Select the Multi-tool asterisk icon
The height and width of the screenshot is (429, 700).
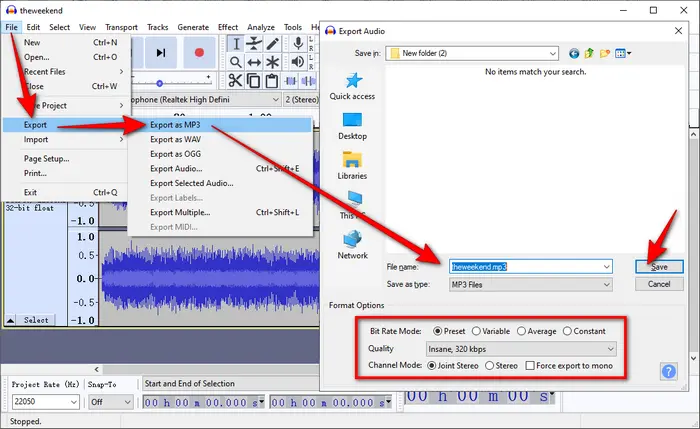tap(272, 62)
